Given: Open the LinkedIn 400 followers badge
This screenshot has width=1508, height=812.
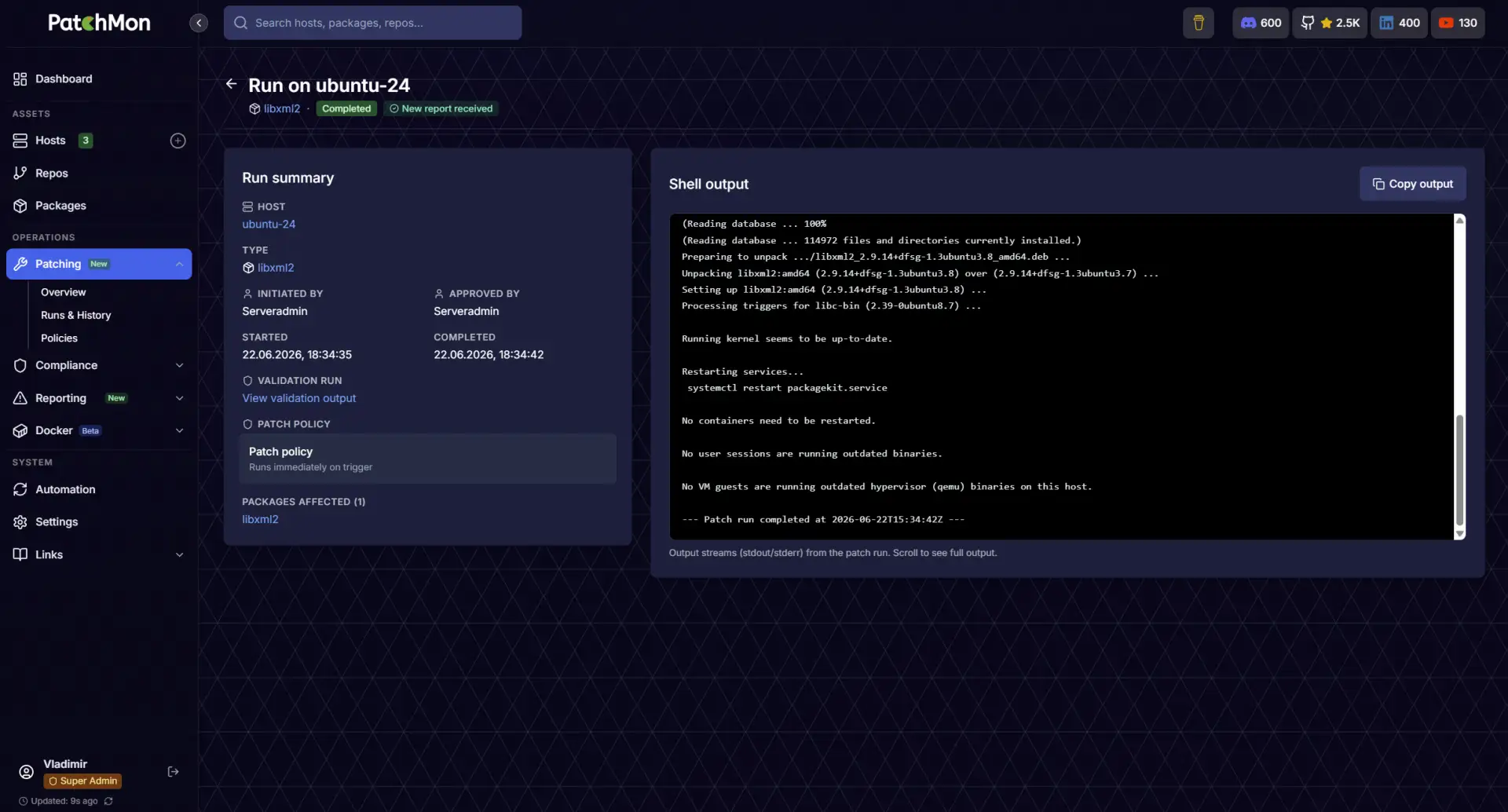Looking at the screenshot, I should (1400, 23).
